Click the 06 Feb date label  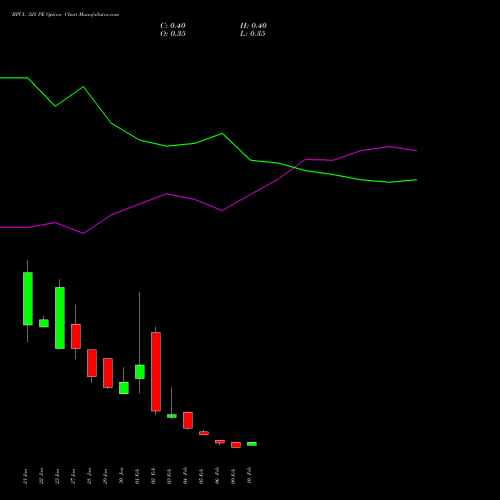click(218, 476)
